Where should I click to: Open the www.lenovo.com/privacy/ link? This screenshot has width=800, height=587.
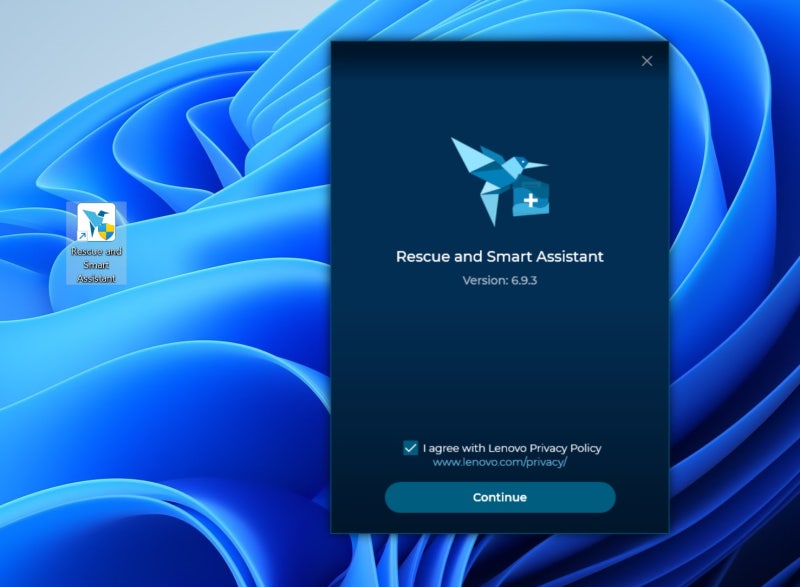pos(499,462)
